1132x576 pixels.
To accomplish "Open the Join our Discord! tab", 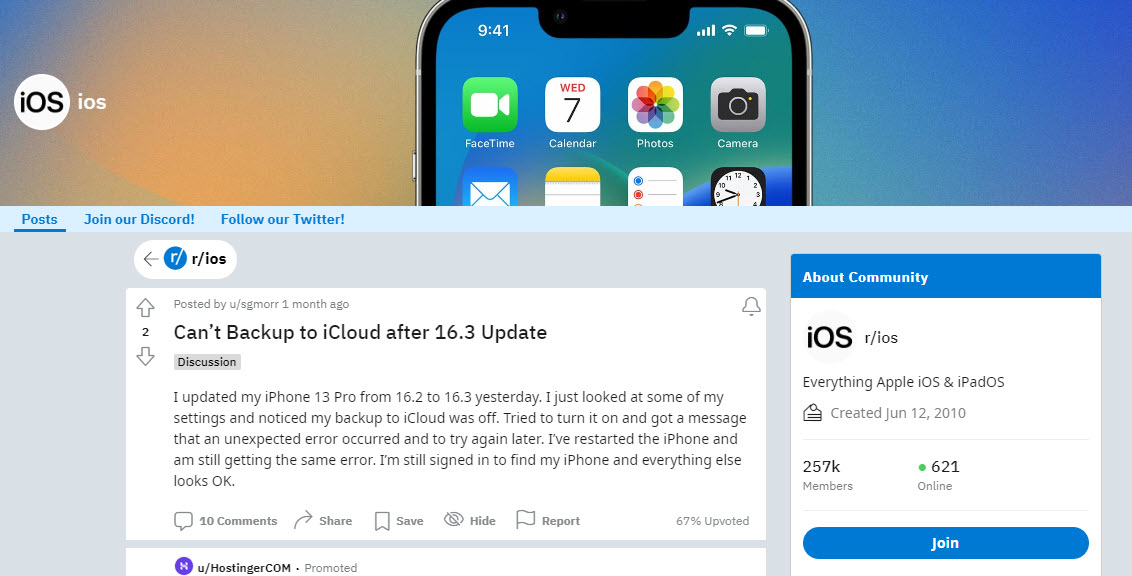I will coord(139,219).
